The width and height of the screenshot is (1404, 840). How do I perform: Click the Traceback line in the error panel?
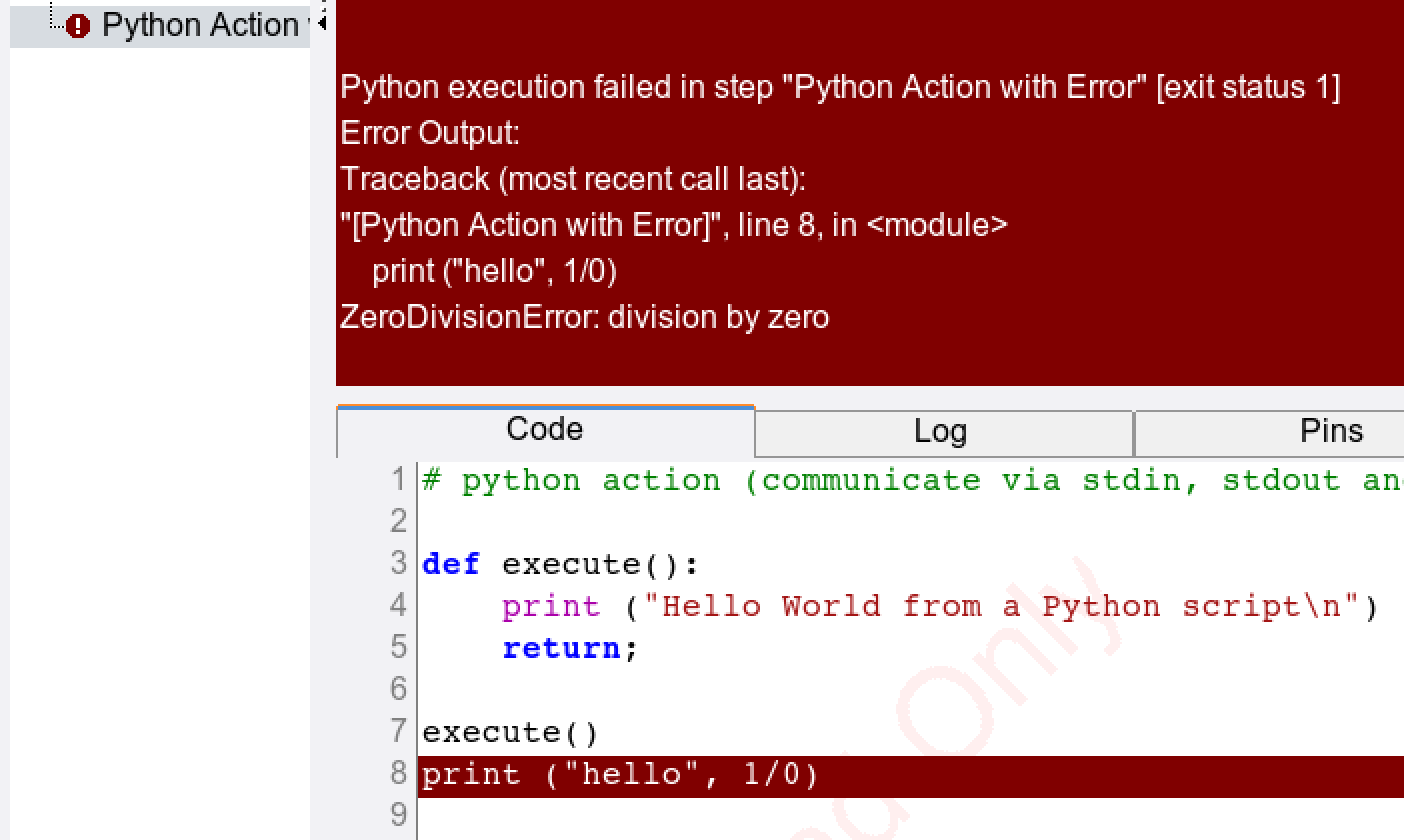[572, 179]
